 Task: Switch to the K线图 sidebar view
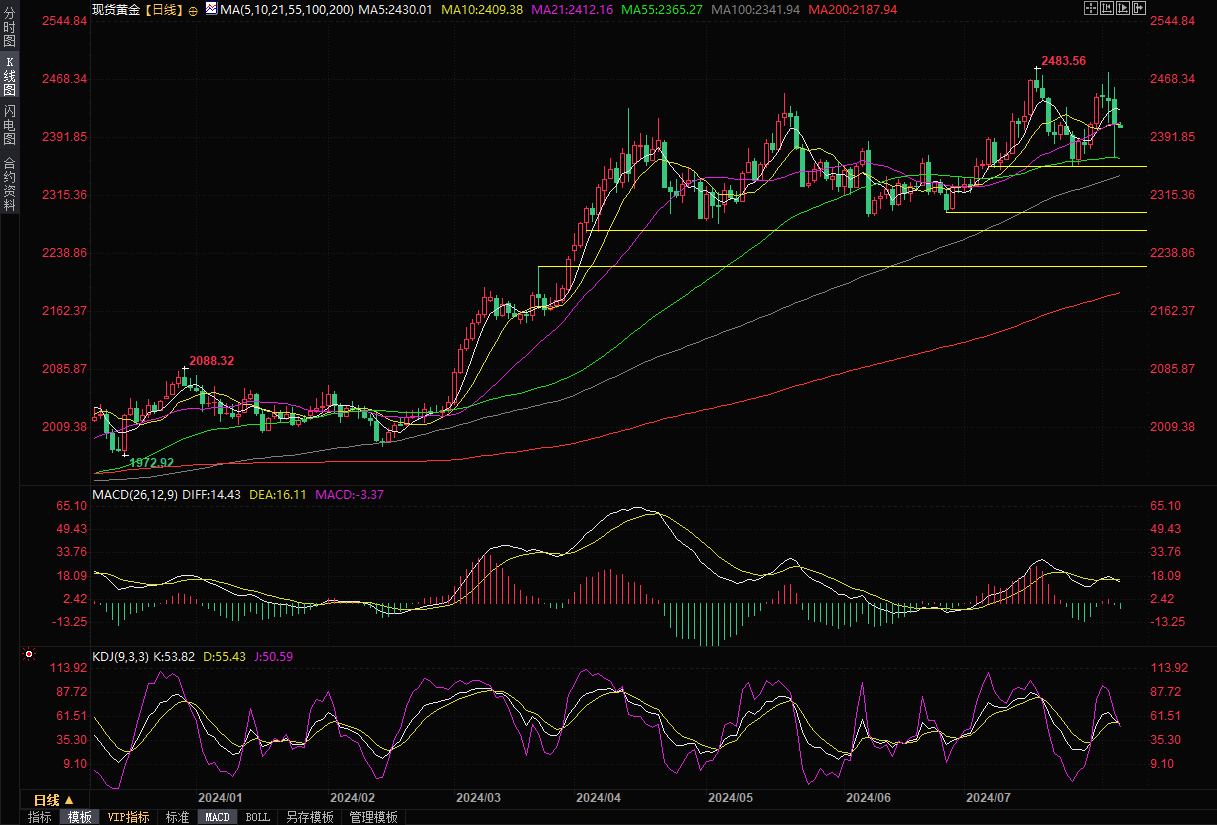click(9, 76)
